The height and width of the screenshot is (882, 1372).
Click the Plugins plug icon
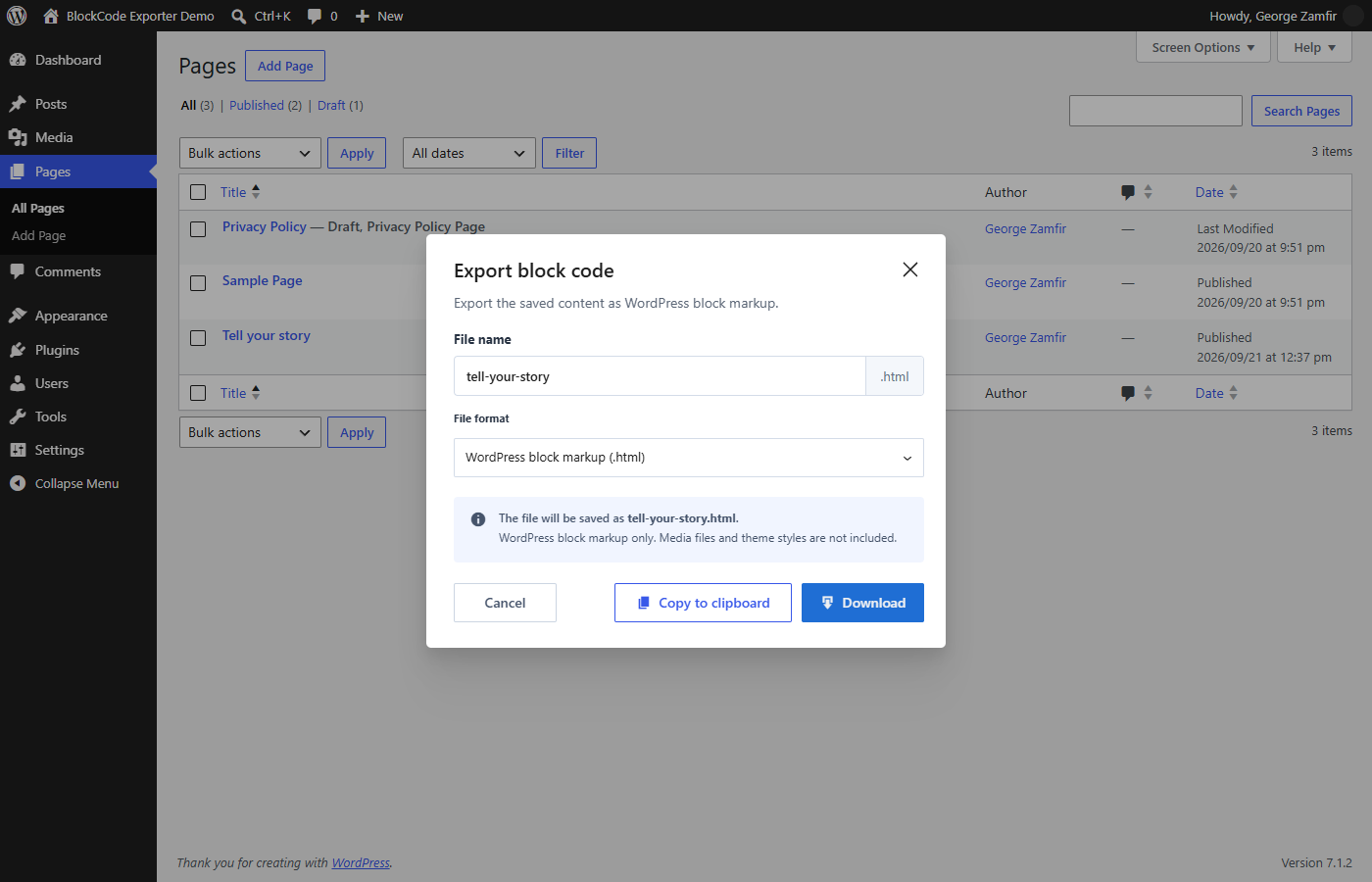[18, 350]
